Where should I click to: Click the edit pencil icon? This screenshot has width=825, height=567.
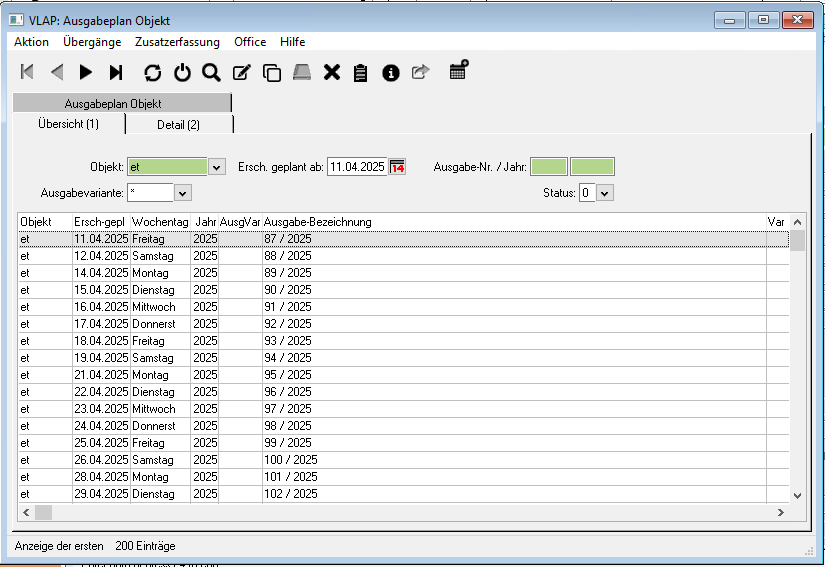pos(241,72)
